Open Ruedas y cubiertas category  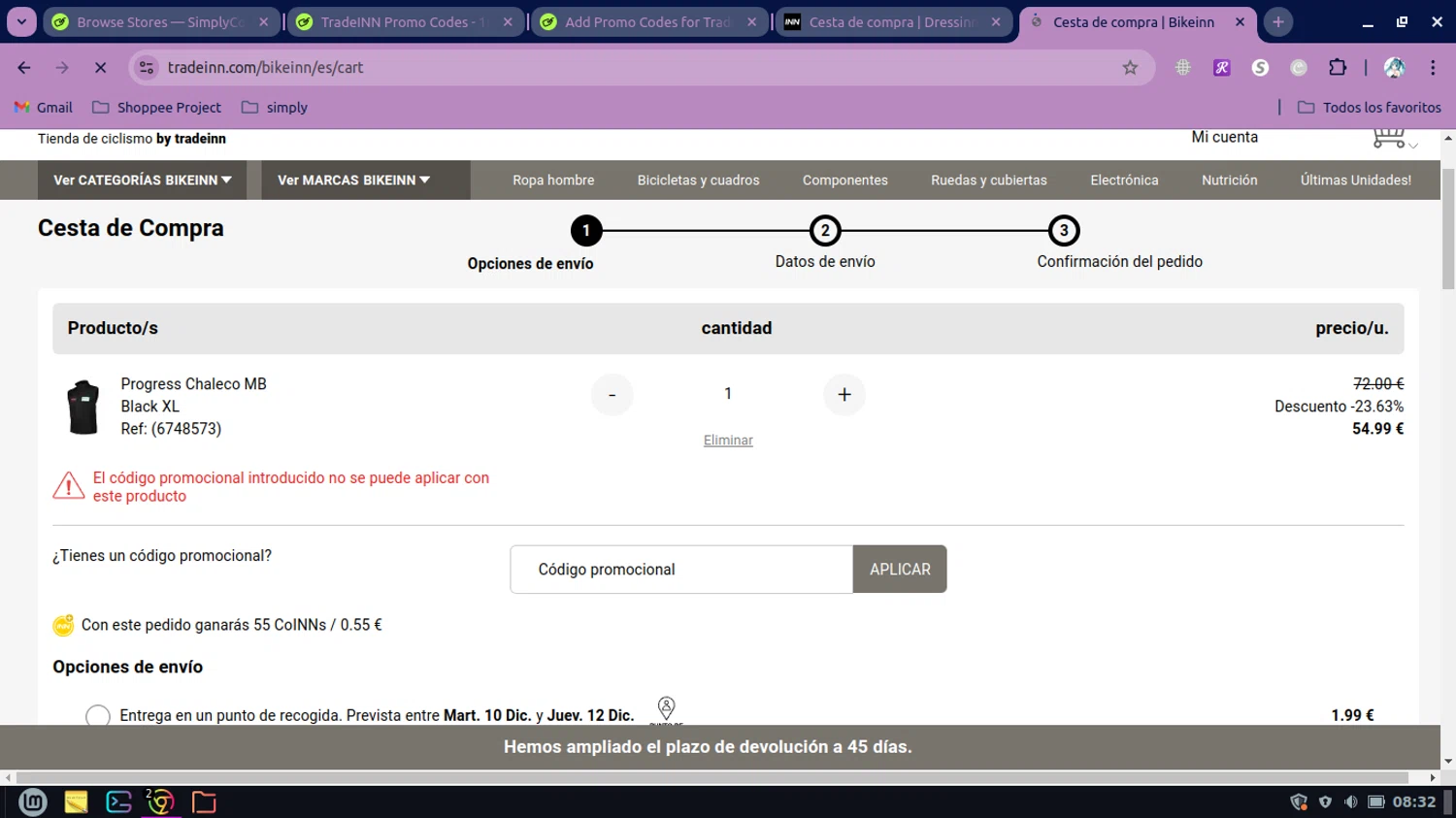point(988,180)
